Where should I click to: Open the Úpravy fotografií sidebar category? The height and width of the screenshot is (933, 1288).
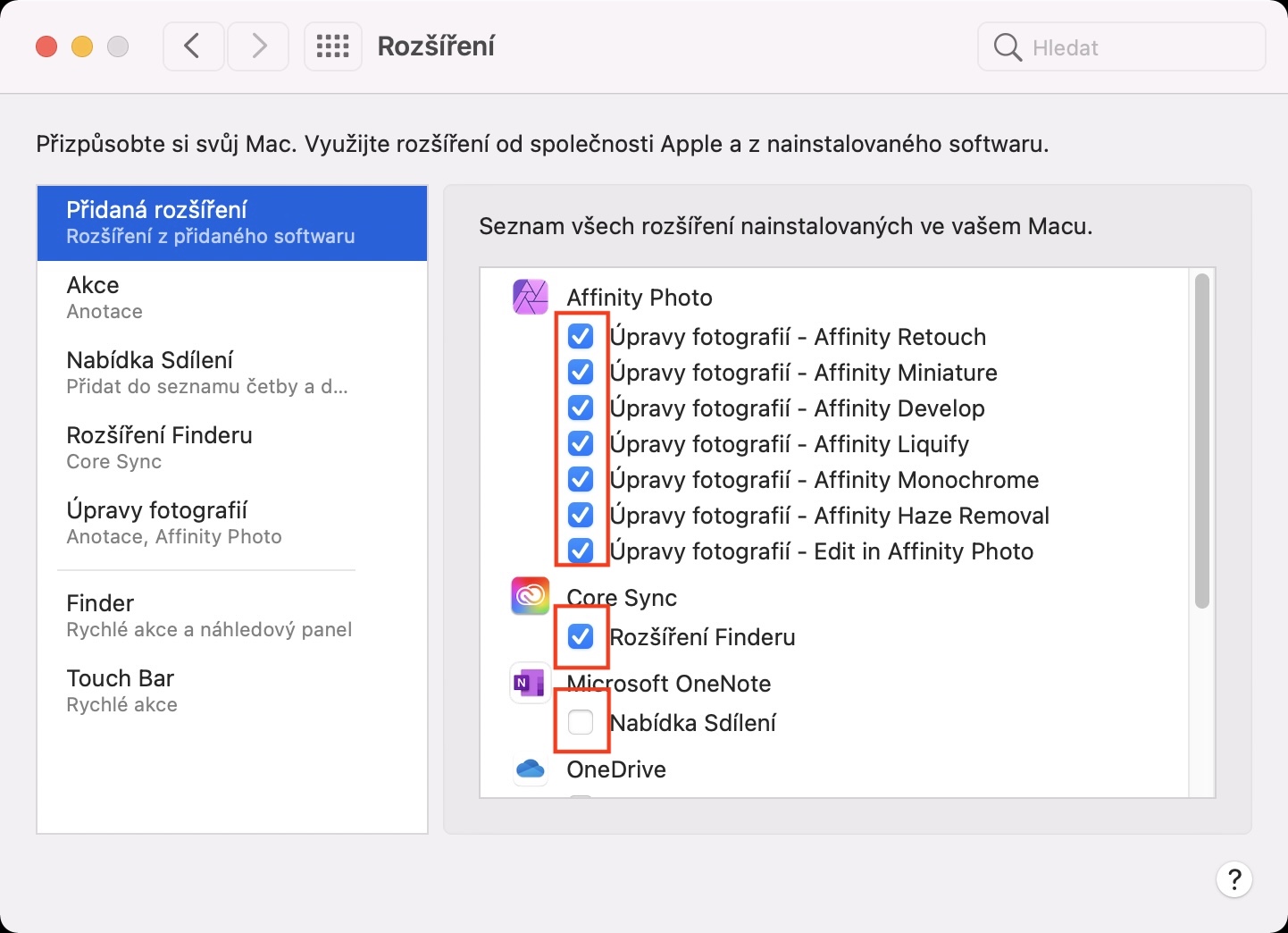232,523
